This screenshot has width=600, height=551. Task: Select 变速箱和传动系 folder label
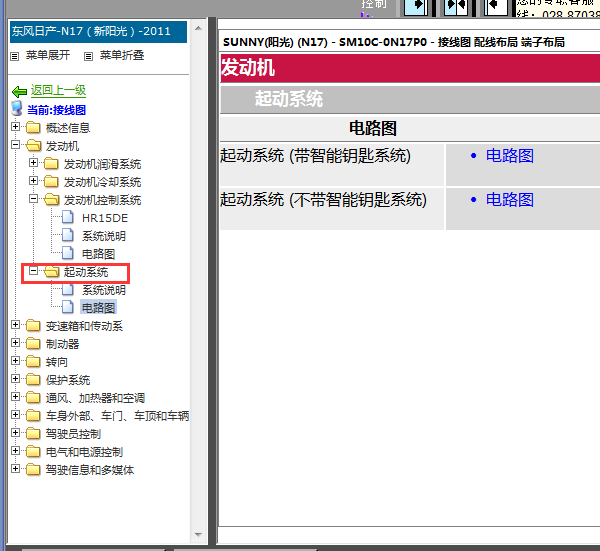84,326
